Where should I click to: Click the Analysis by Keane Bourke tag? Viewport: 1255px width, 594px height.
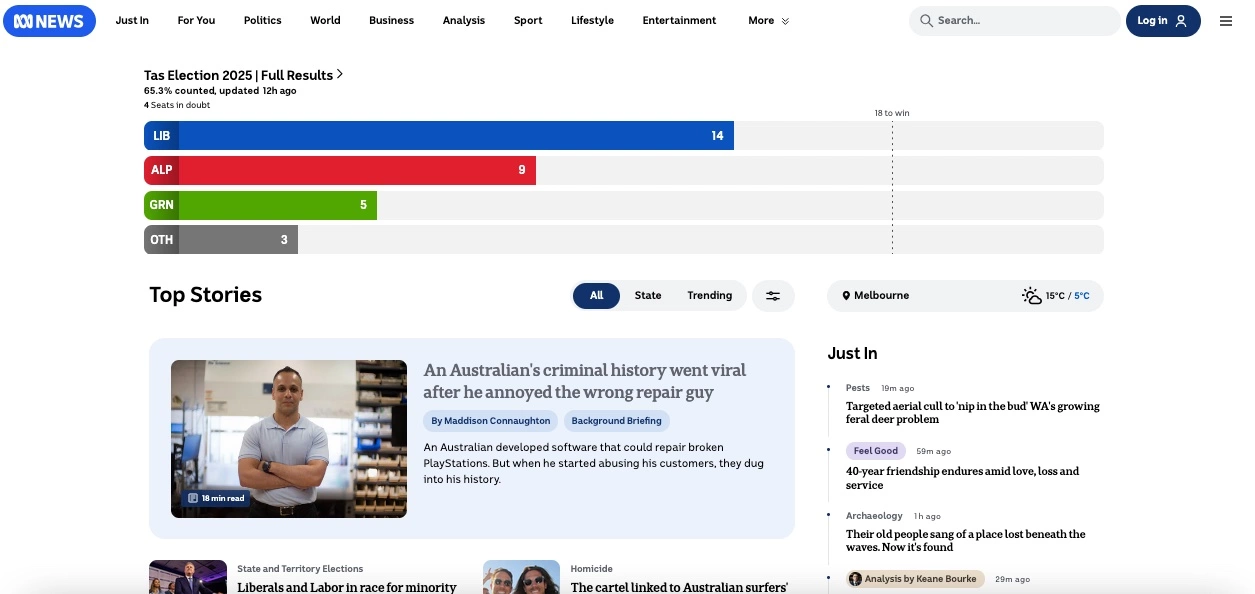(x=915, y=579)
